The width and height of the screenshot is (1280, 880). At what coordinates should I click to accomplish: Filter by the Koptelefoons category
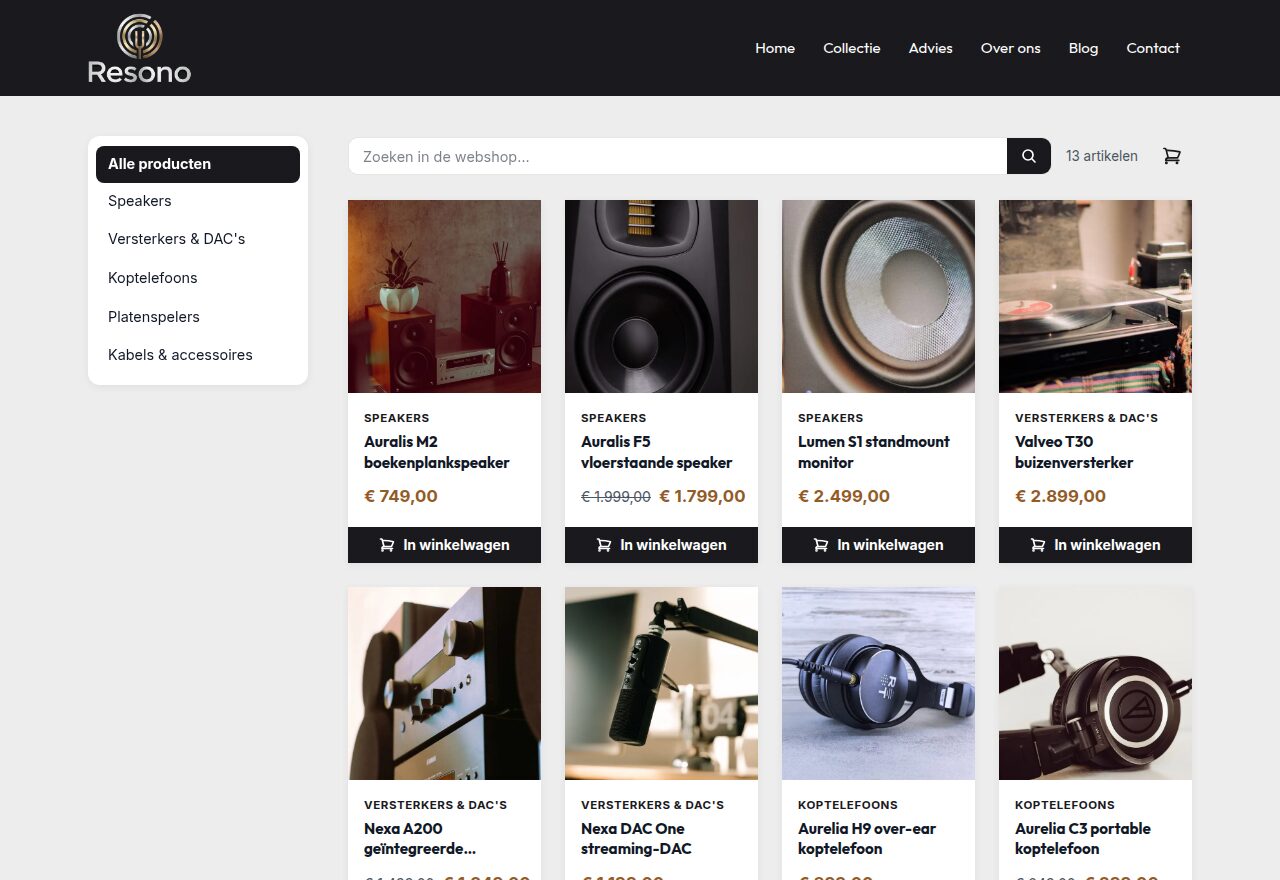point(198,278)
